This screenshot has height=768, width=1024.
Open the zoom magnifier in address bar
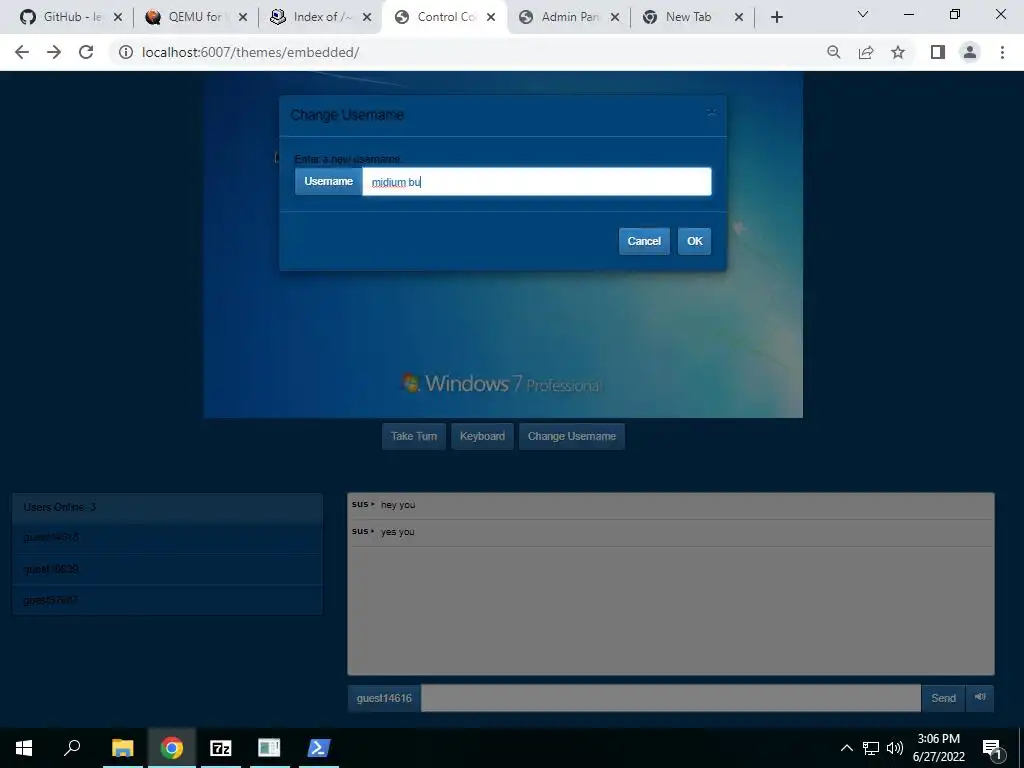tap(833, 52)
